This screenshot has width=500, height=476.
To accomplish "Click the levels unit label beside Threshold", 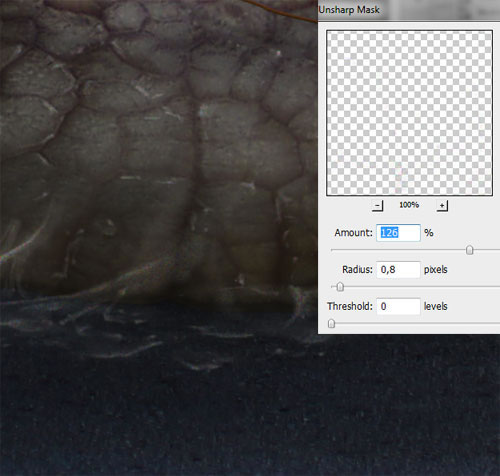I will pyautogui.click(x=435, y=306).
